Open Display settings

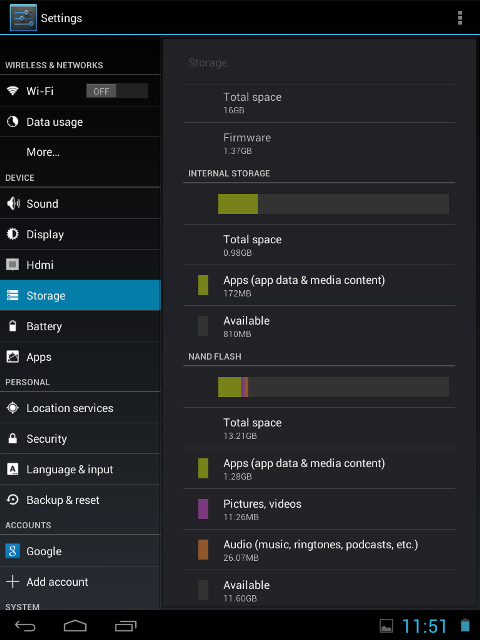[80, 234]
